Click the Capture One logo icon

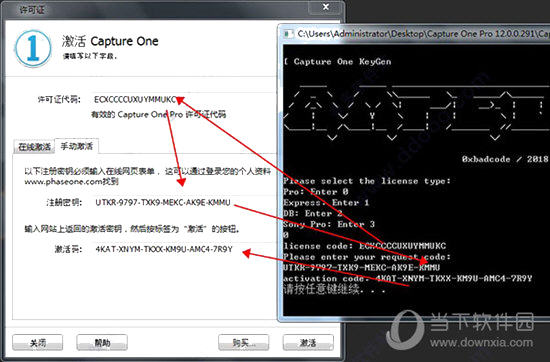click(33, 48)
